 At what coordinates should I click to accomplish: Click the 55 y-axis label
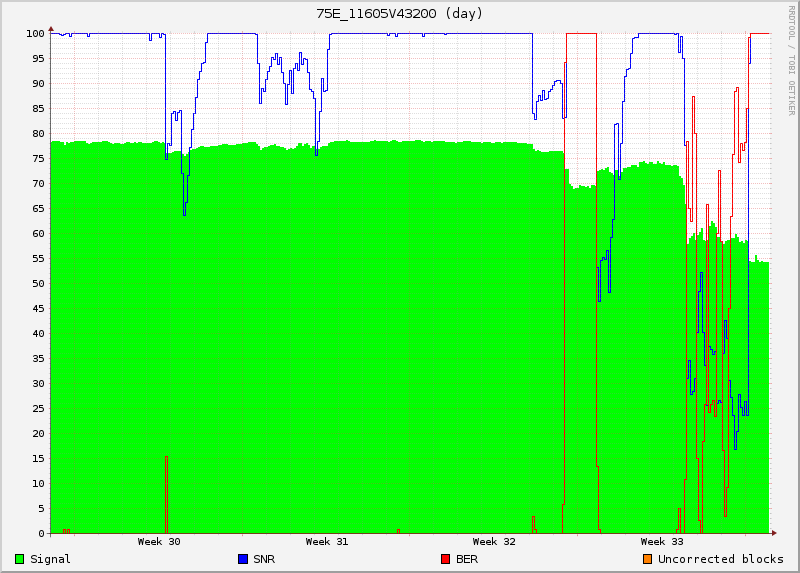coord(38,259)
